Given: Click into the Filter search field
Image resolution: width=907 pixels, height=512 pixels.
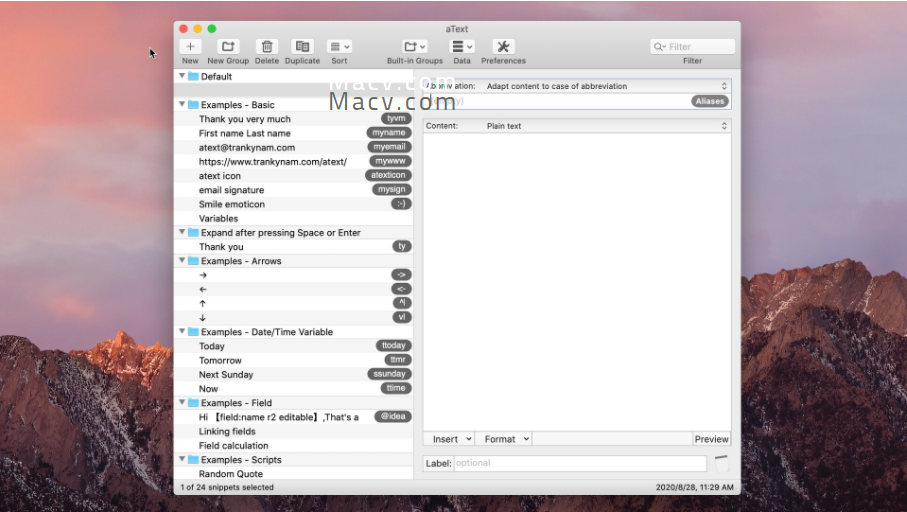Looking at the screenshot, I should pyautogui.click(x=692, y=46).
